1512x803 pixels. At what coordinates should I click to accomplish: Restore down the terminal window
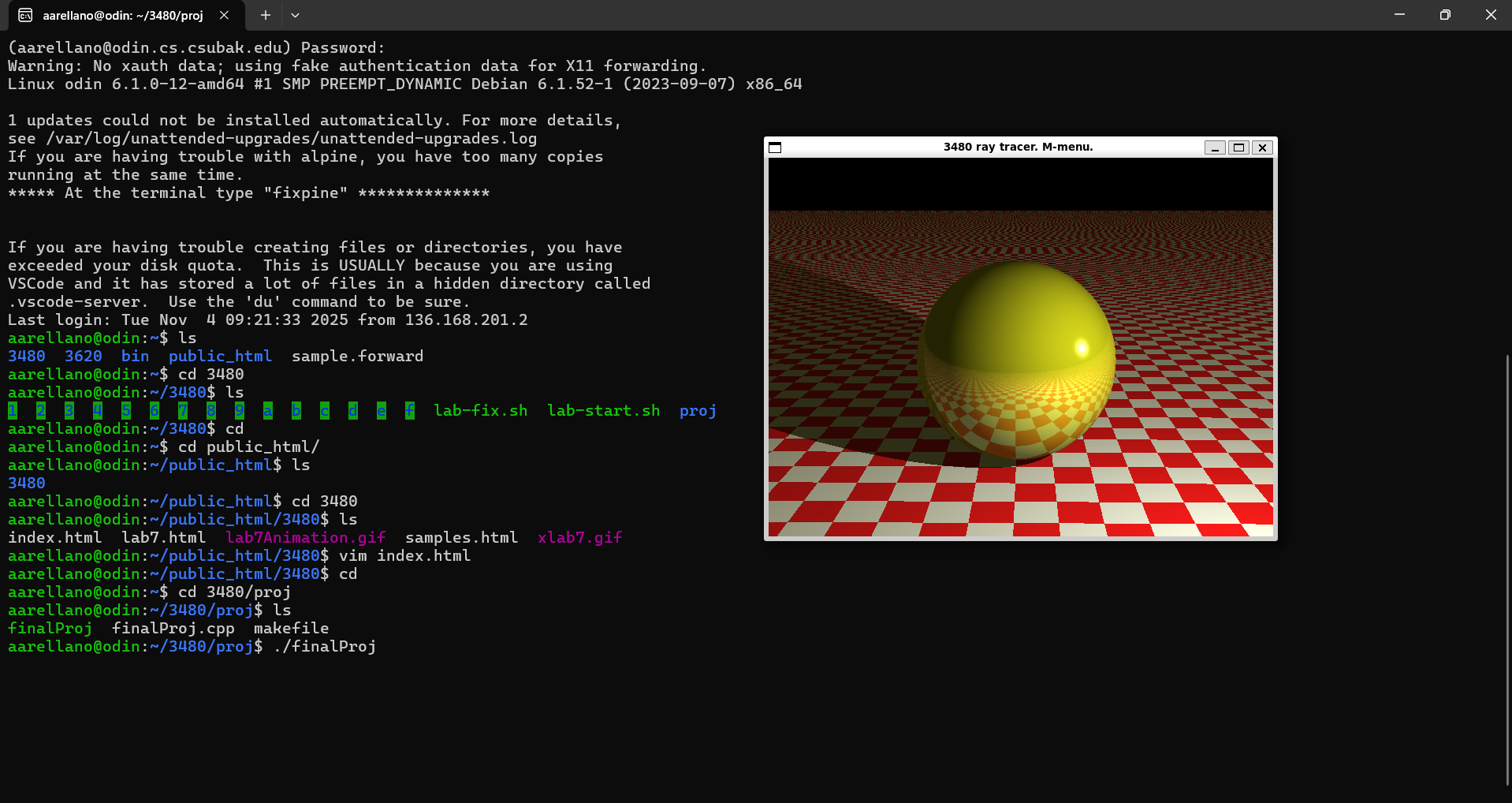pos(1444,15)
